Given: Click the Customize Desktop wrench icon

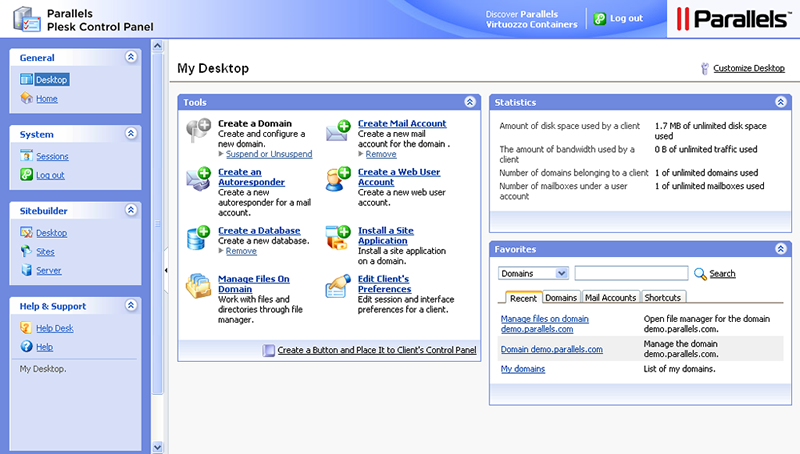Looking at the screenshot, I should pos(705,68).
